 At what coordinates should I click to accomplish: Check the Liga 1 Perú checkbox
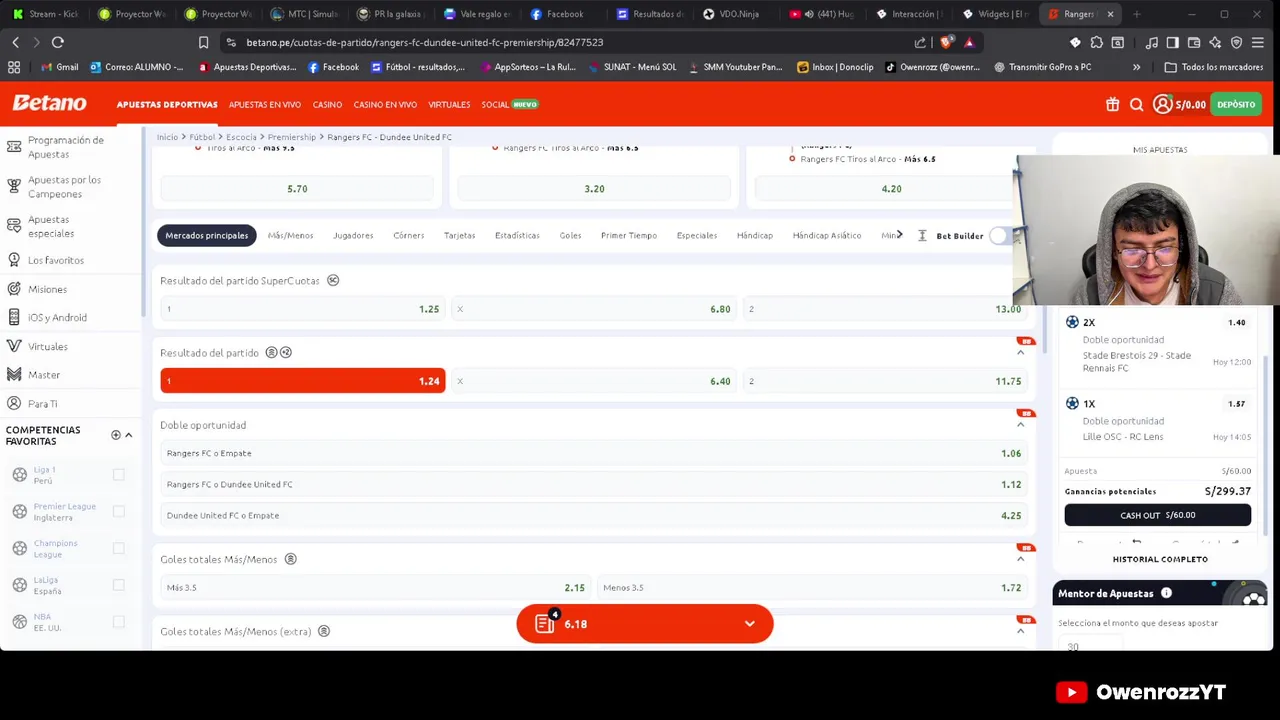pyautogui.click(x=118, y=474)
